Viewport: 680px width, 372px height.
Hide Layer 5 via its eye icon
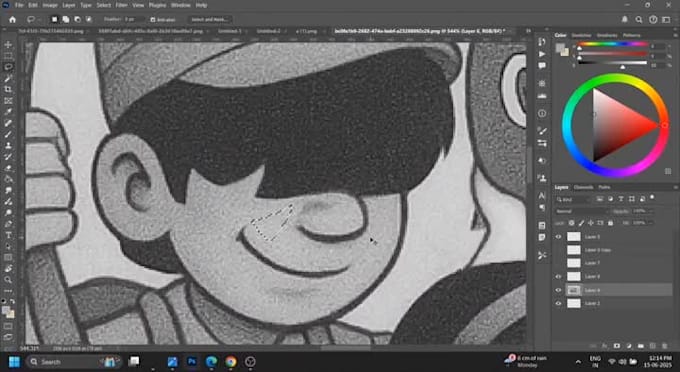coord(559,237)
